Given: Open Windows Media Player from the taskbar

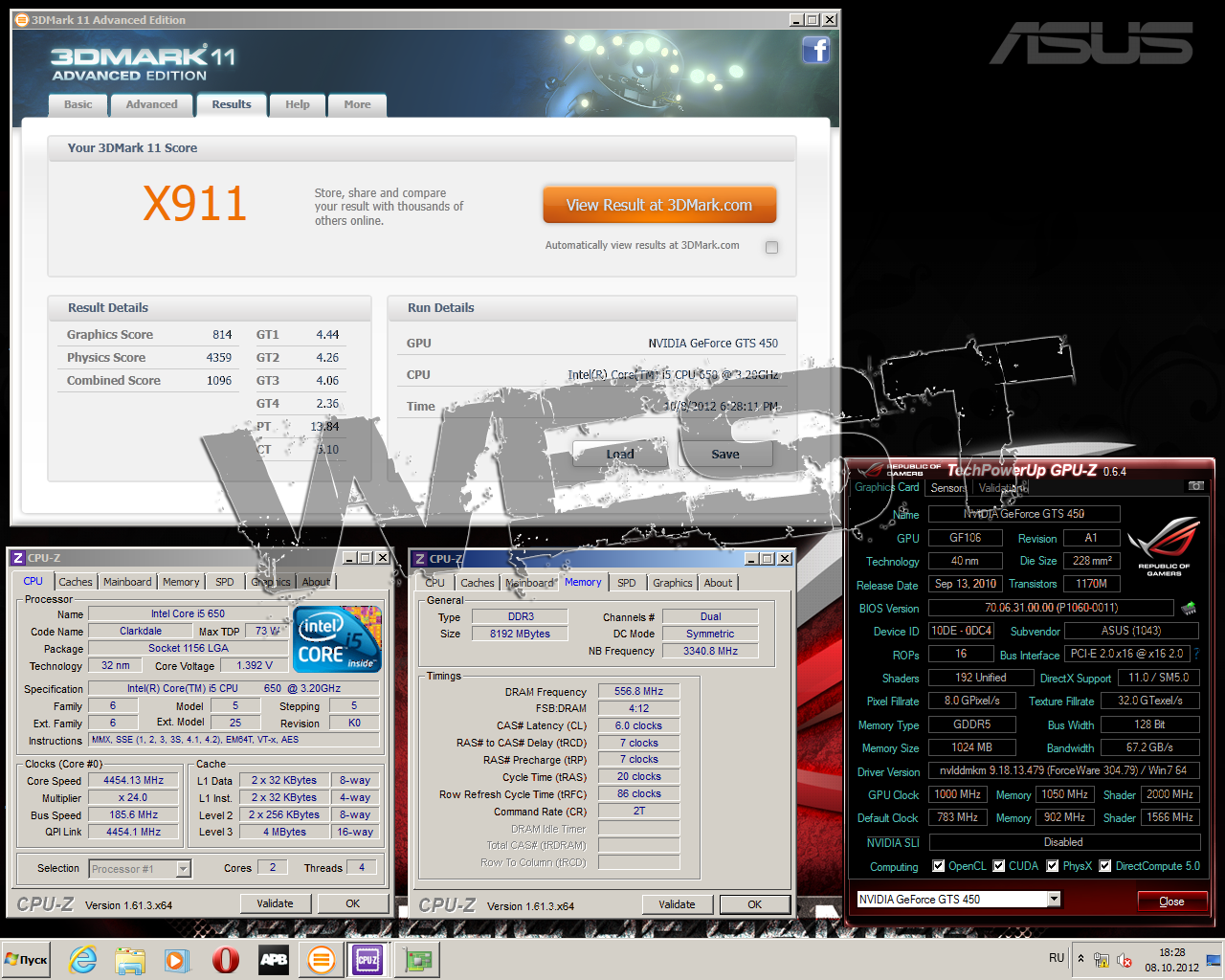Looking at the screenshot, I should tap(176, 960).
